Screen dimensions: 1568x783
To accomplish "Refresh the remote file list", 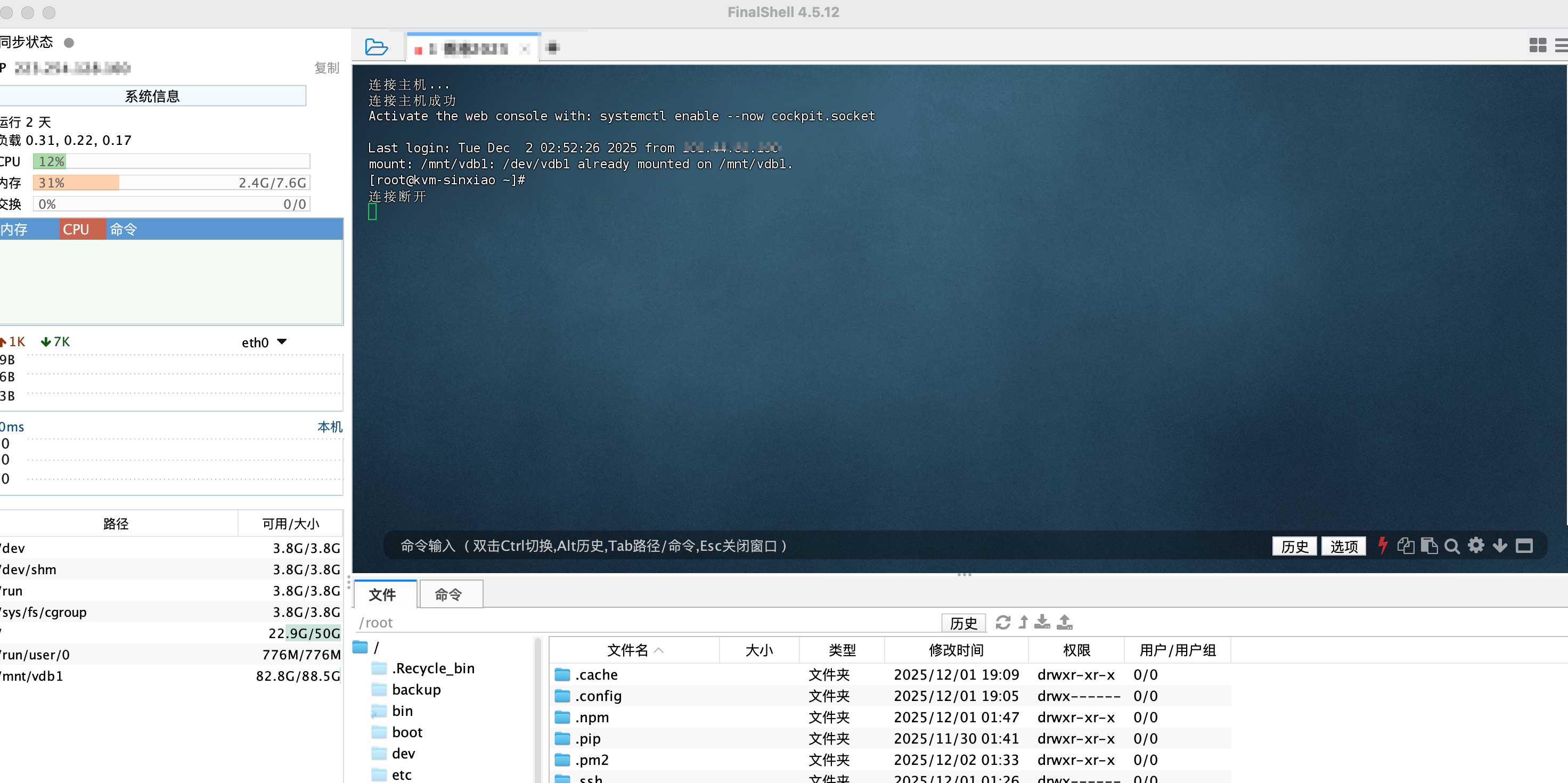I will (1002, 622).
